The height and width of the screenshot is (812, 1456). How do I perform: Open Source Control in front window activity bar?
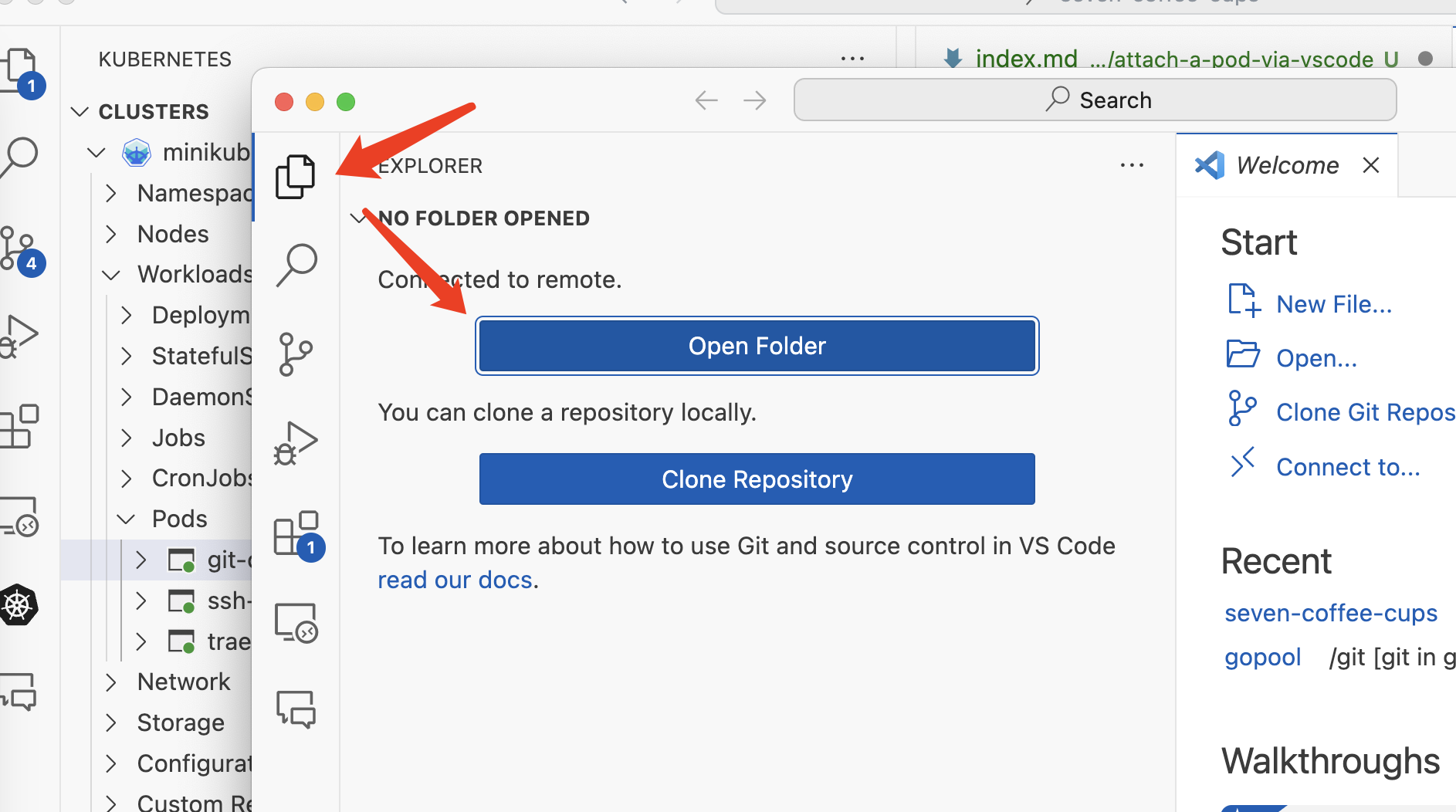click(296, 354)
